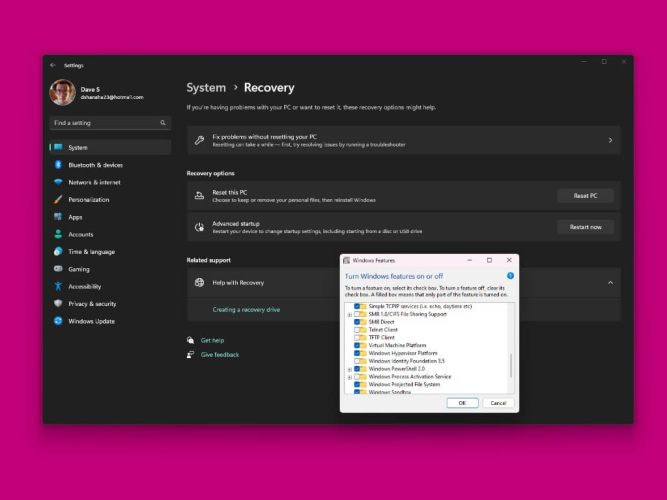Click the Give feedback icon
Screen dimensions: 667x500
pos(191,354)
